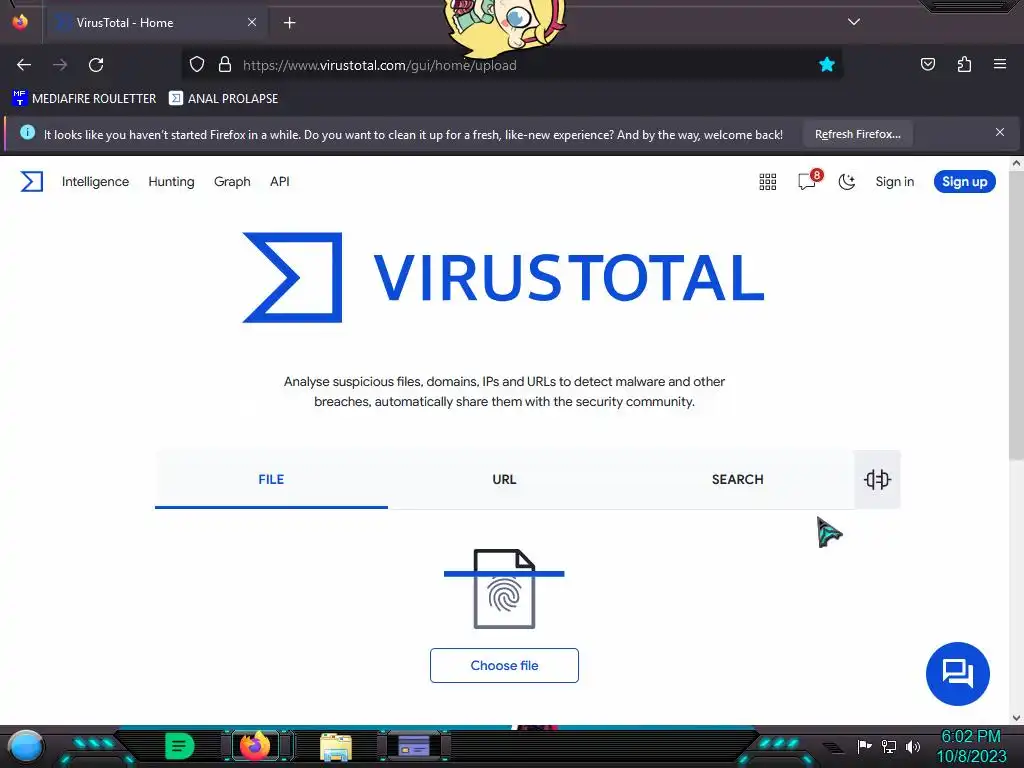Image resolution: width=1024 pixels, height=768 pixels.
Task: Click the VirusTotal sigma logo in navbar
Action: tap(31, 182)
